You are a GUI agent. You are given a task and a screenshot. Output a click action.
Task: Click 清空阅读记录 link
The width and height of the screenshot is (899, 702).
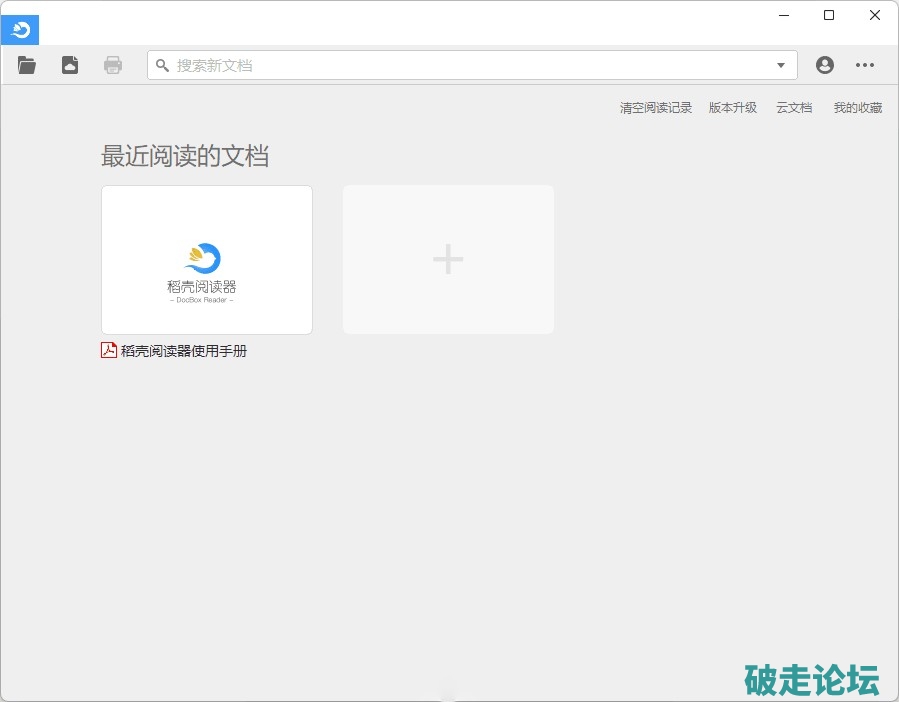click(656, 107)
